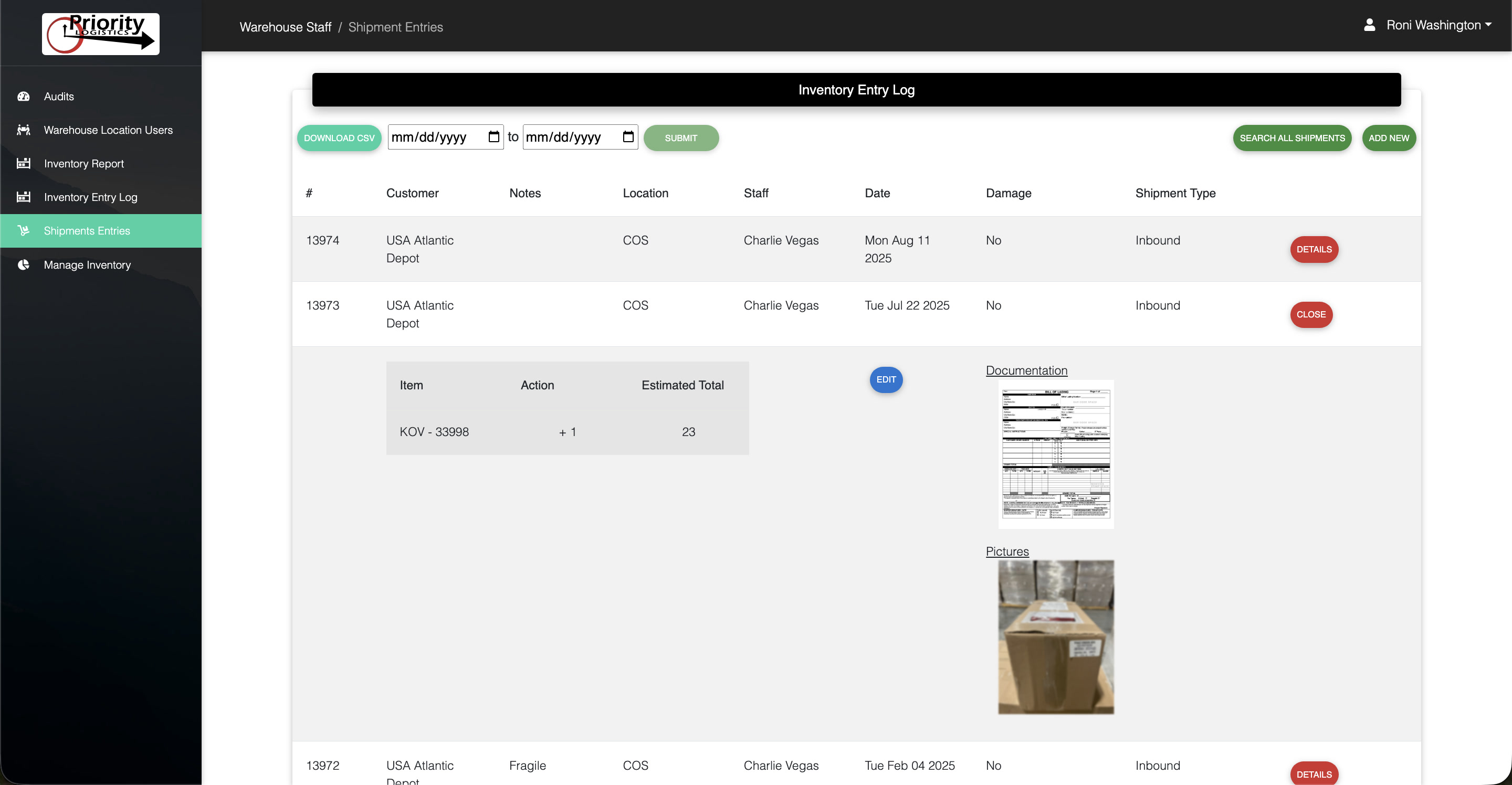Click the Manage Inventory pie chart icon
This screenshot has height=785, width=1512.
pos(24,264)
